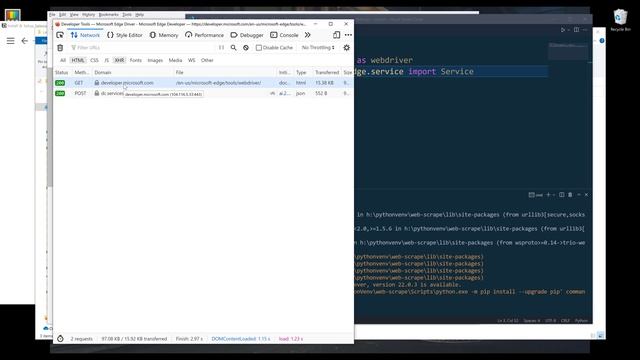
Task: Click the 200 status badge of GET row
Action: click(x=60, y=83)
